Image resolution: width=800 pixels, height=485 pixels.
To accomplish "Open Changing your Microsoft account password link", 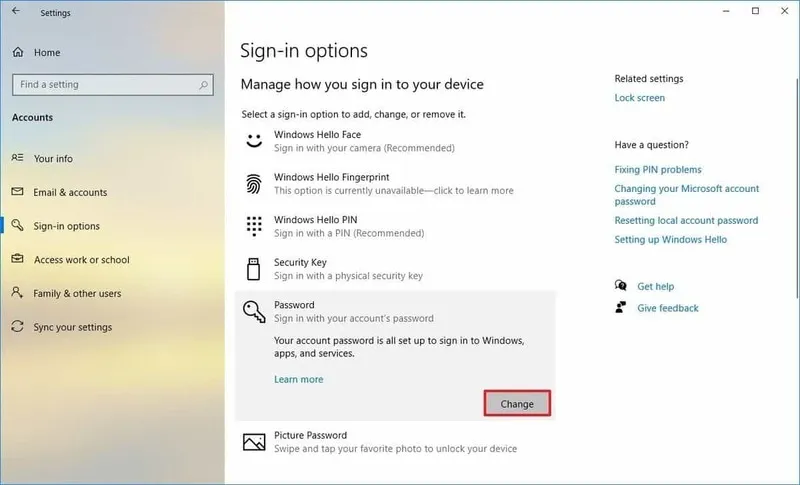I will pyautogui.click(x=687, y=195).
